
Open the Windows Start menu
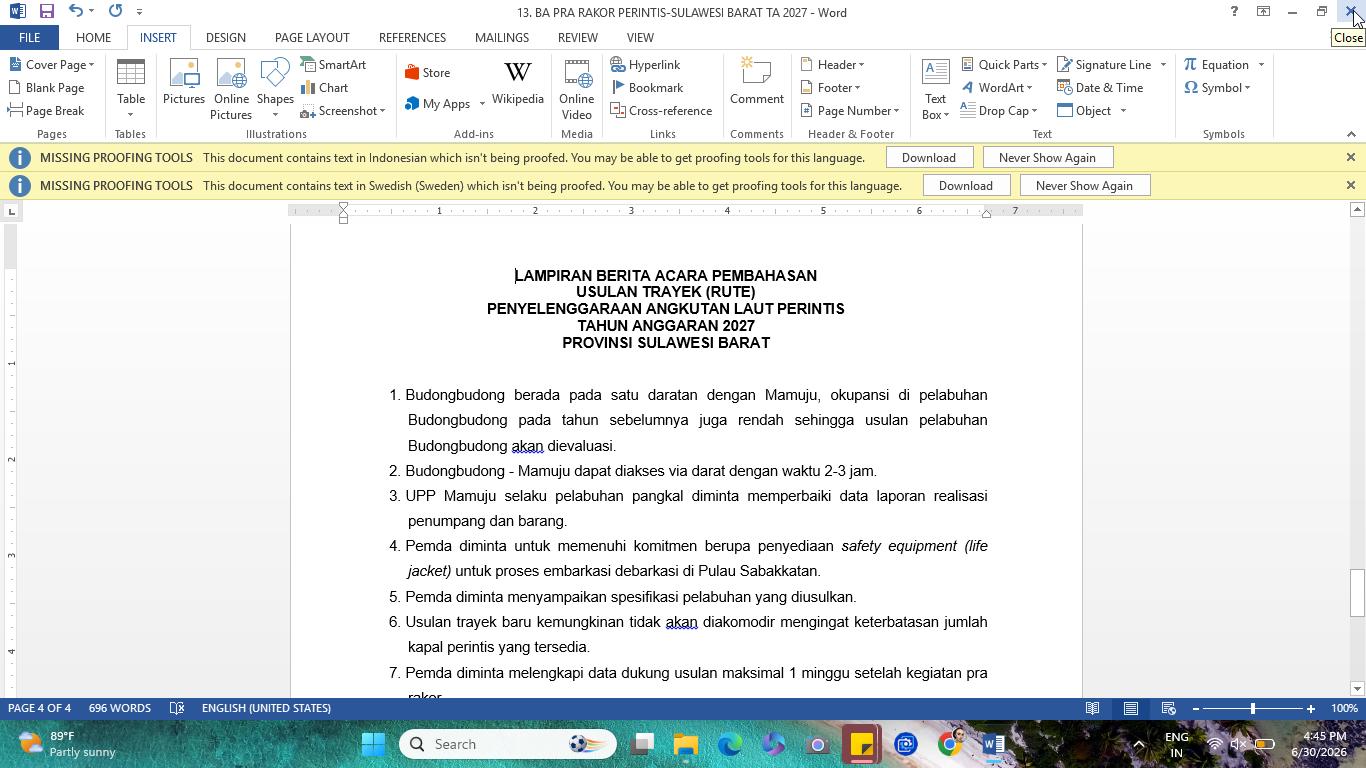tap(373, 744)
